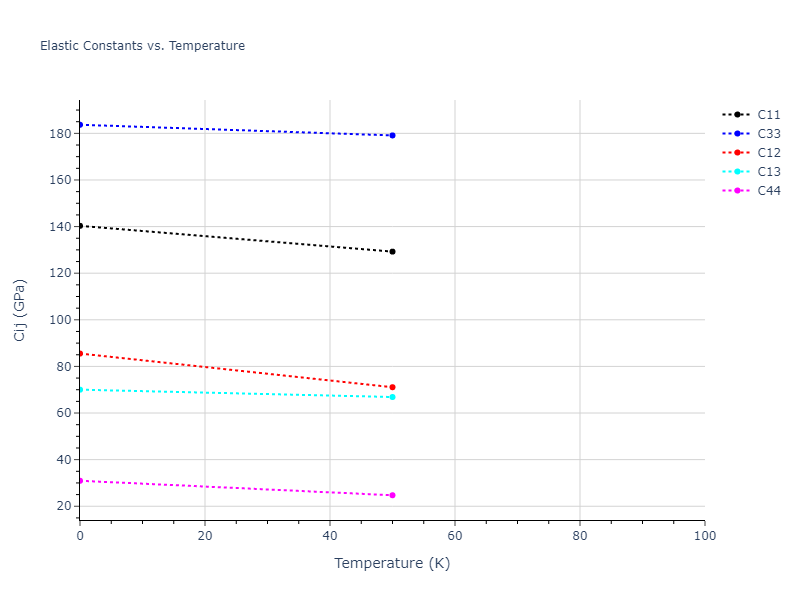This screenshot has height=600, width=800.
Task: Select the black C11 marker at 0 K
Action: [80, 226]
